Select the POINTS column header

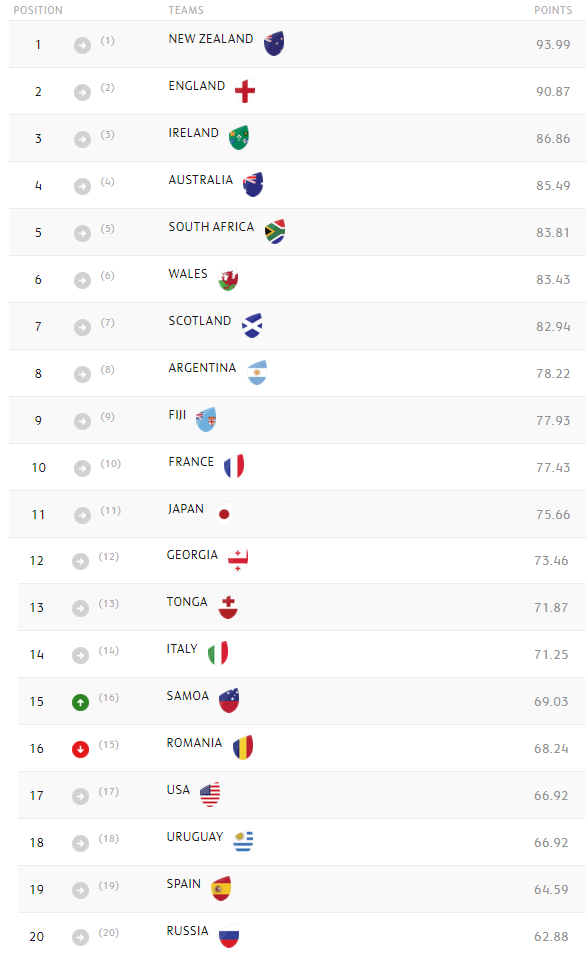[x=553, y=10]
